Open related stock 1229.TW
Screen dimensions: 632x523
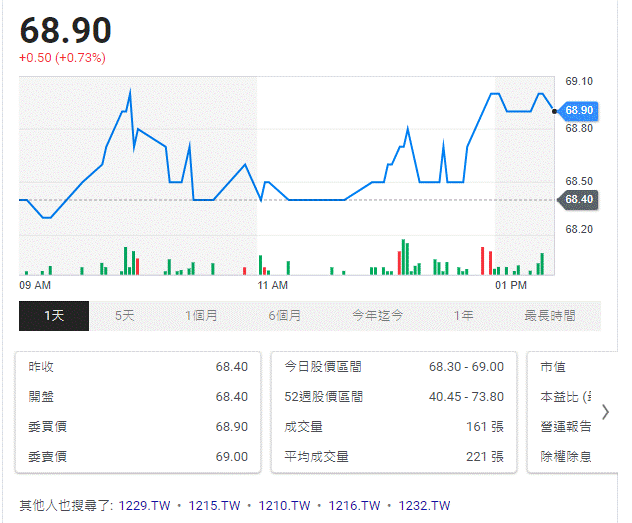pos(145,505)
